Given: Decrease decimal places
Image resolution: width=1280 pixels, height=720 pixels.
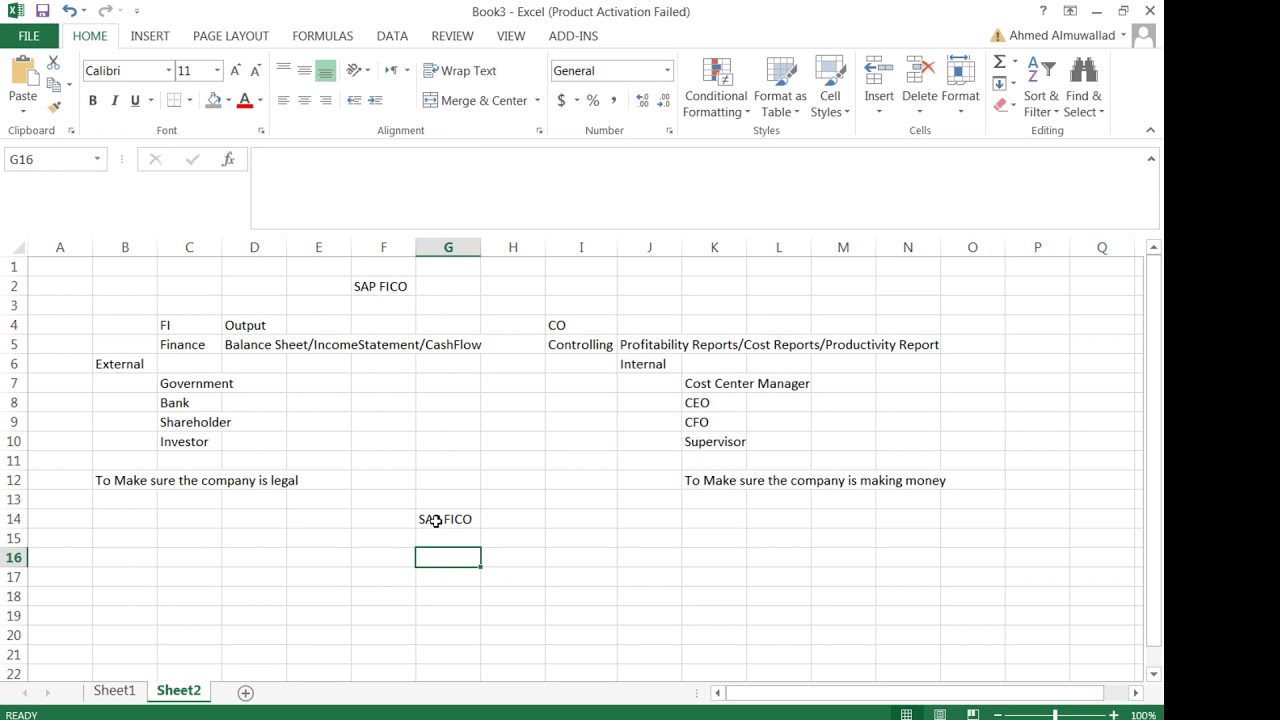Looking at the screenshot, I should 663,100.
